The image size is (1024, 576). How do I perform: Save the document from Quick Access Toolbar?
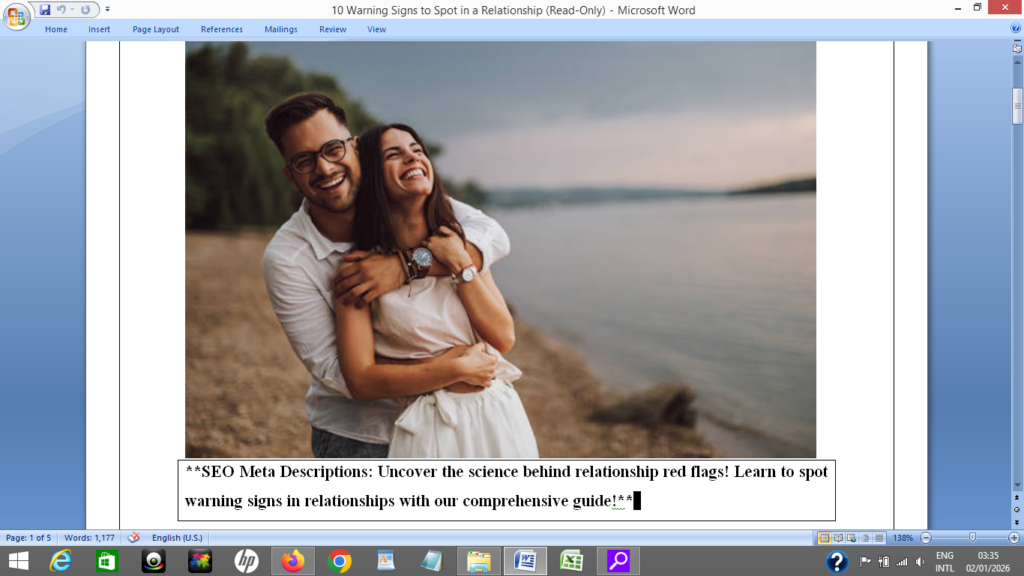[x=45, y=9]
